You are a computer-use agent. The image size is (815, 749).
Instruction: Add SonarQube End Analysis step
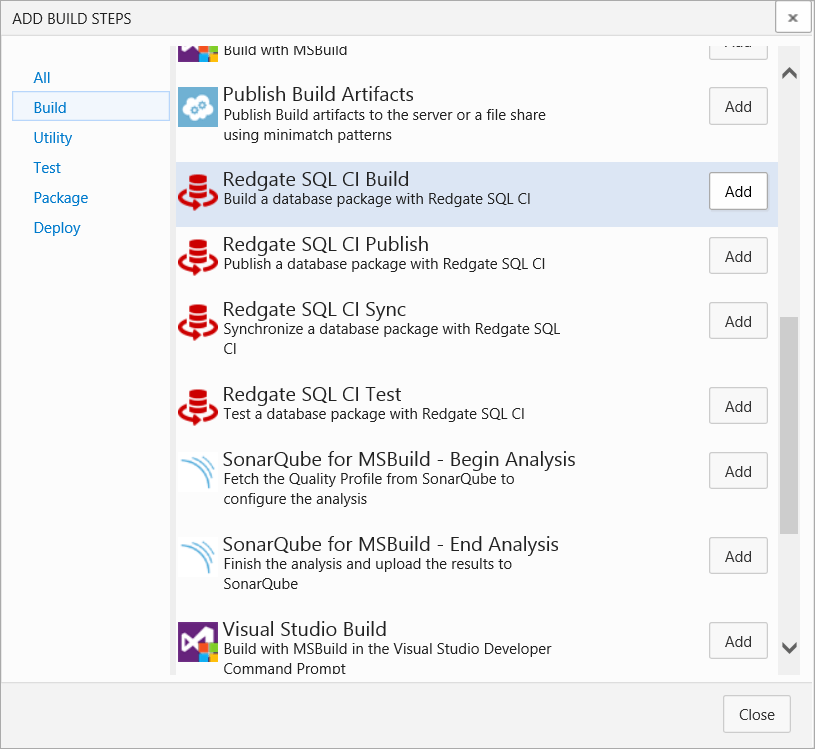click(x=738, y=557)
